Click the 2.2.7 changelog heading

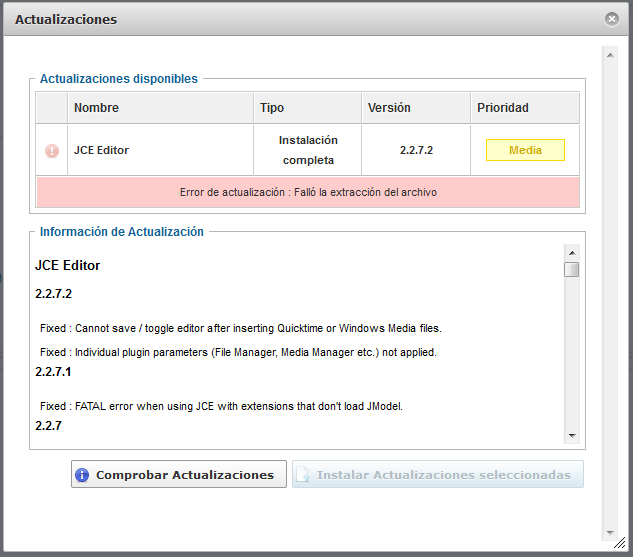coord(48,425)
